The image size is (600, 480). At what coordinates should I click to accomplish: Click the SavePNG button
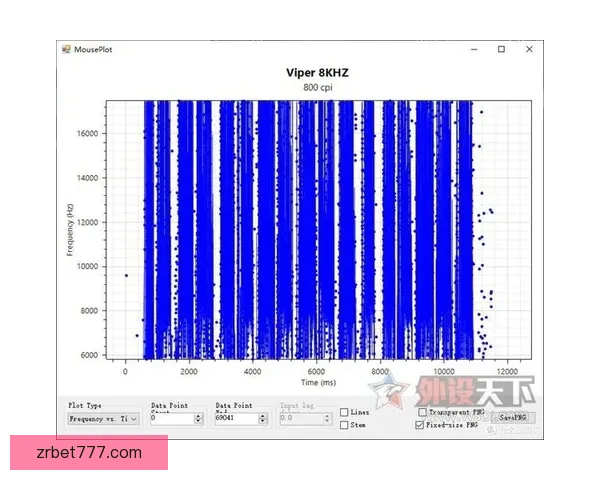tap(513, 418)
